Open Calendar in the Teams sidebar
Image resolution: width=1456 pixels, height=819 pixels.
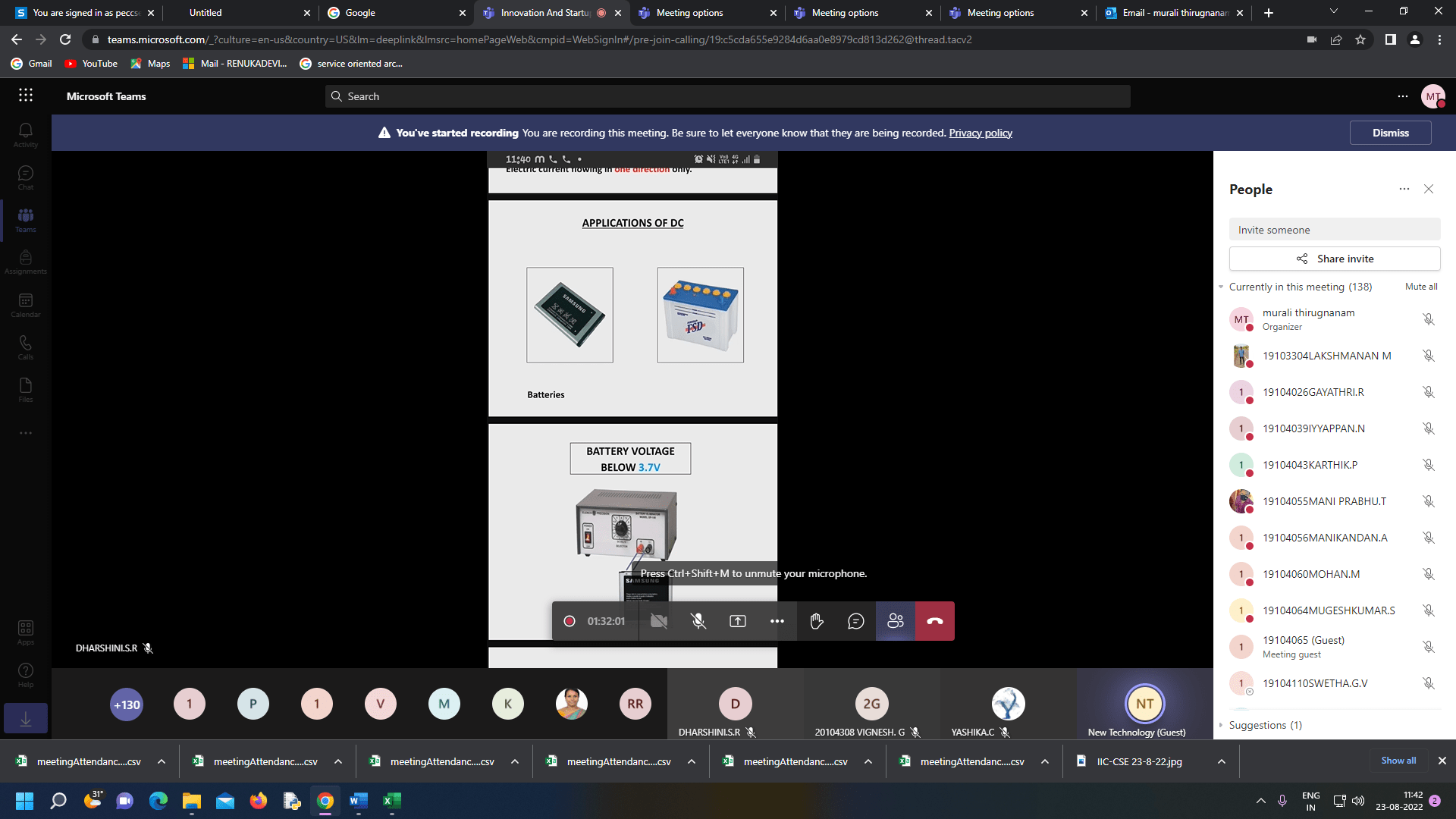[x=25, y=305]
